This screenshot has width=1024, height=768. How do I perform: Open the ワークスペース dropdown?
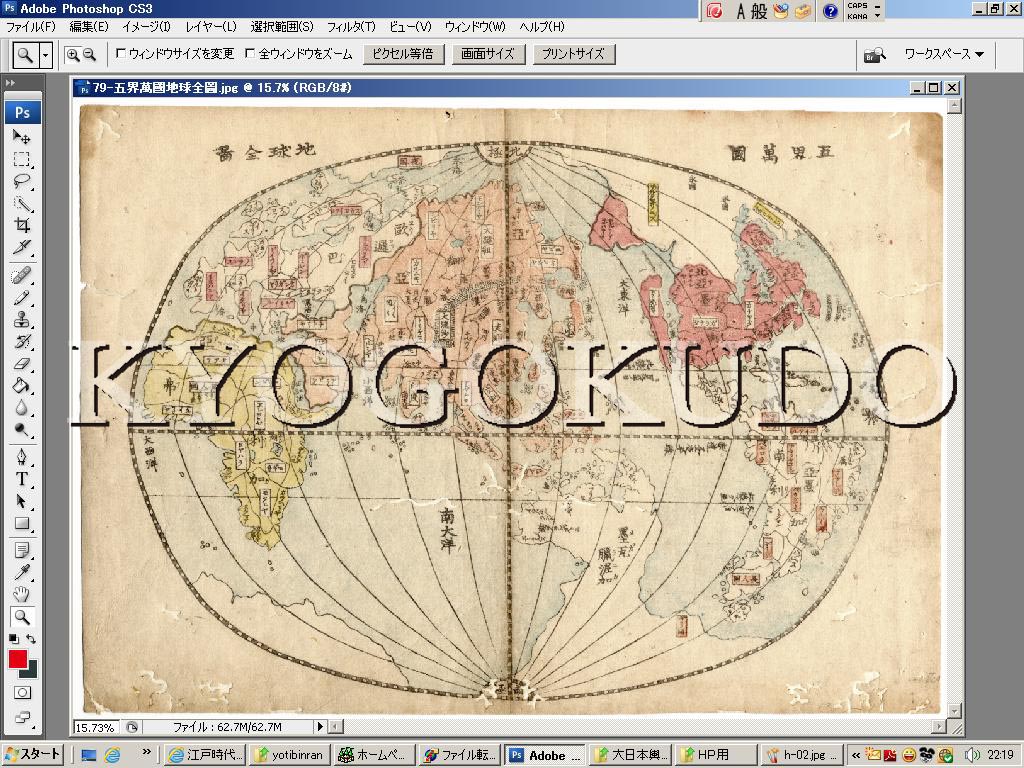click(944, 54)
